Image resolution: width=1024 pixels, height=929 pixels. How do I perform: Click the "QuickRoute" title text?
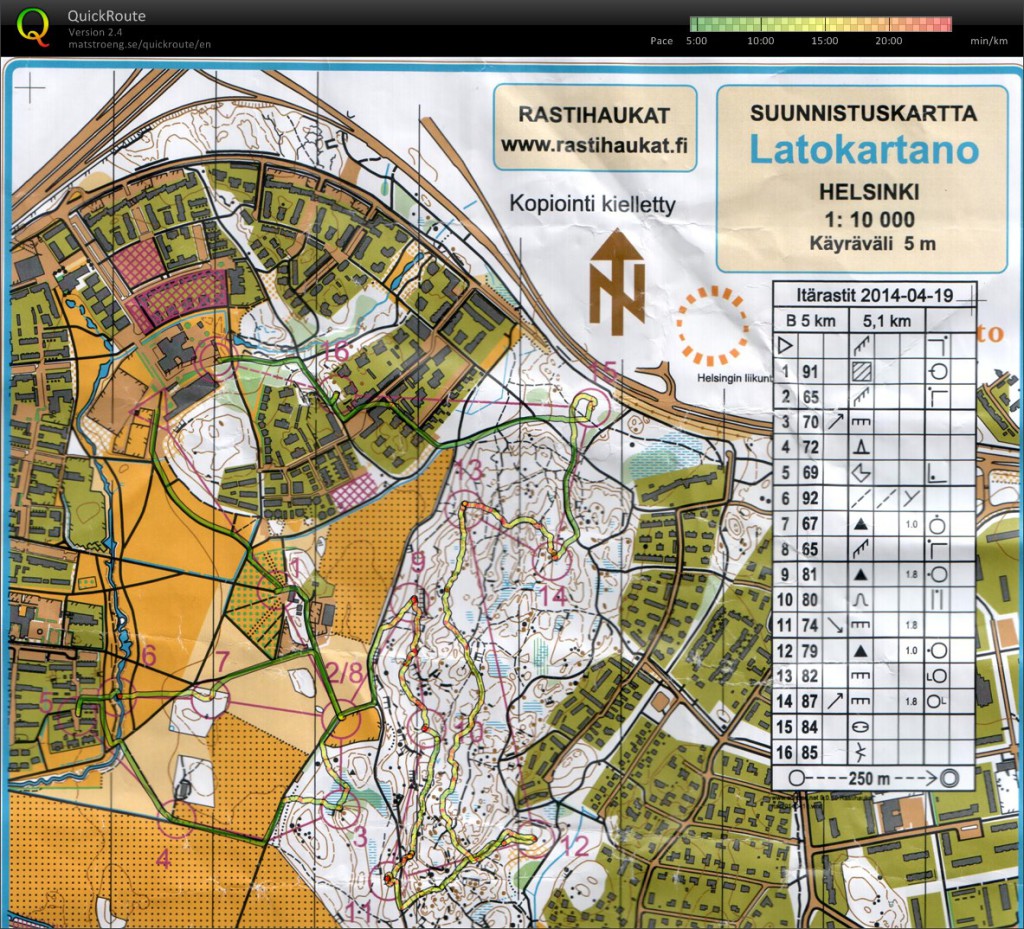click(106, 16)
